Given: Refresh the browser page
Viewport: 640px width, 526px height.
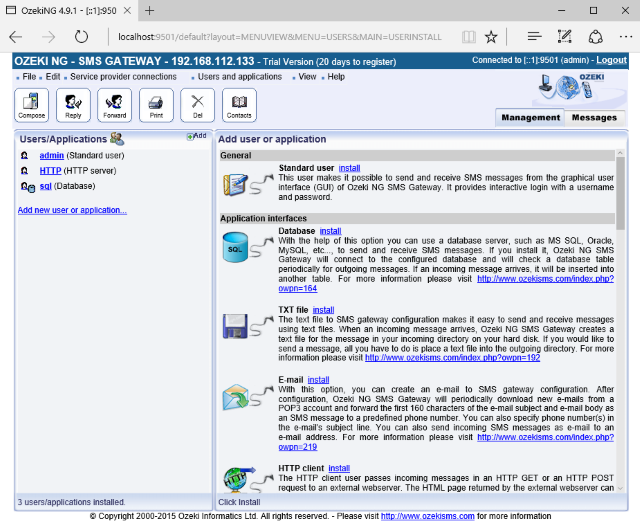Looking at the screenshot, I should point(81,37).
